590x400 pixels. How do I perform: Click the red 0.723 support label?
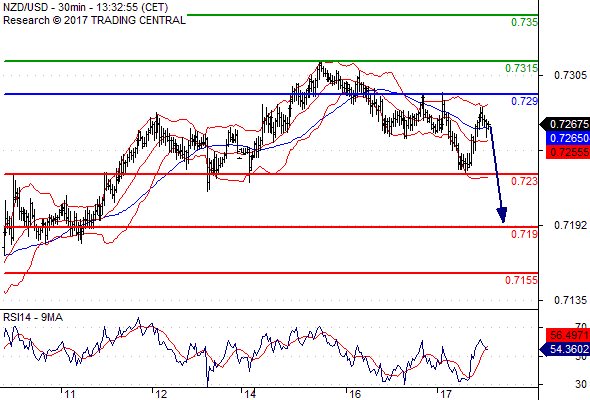[524, 181]
